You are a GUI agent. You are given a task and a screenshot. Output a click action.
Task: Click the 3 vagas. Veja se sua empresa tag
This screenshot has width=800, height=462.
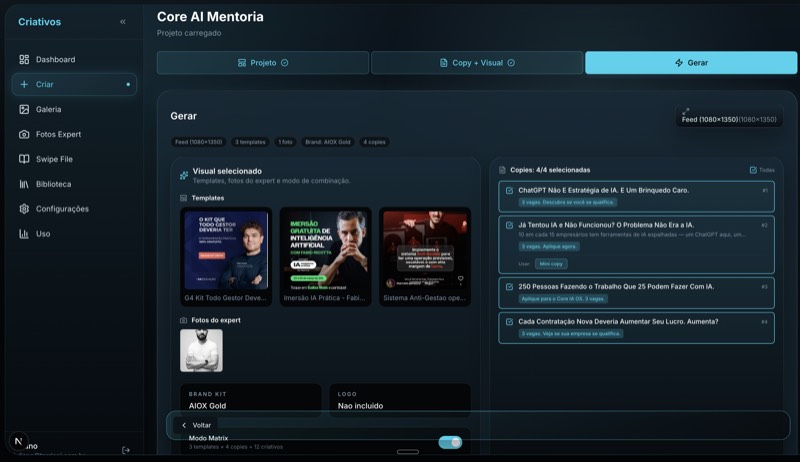[x=571, y=333]
